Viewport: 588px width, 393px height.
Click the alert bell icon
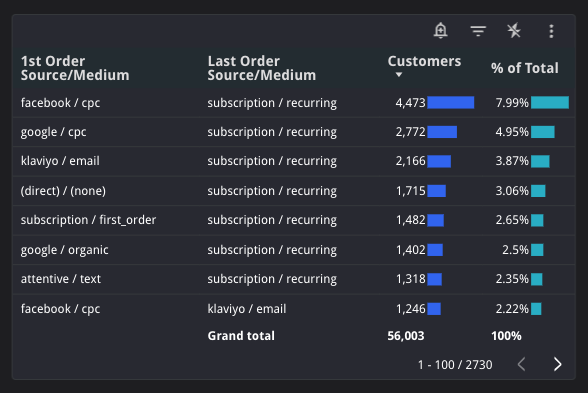pos(441,31)
